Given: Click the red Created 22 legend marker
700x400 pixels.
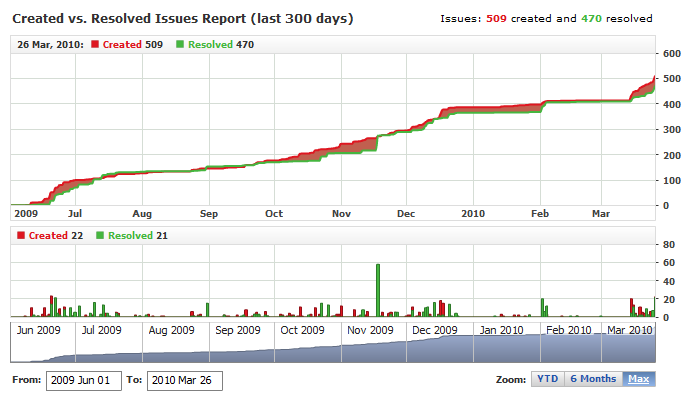Looking at the screenshot, I should pyautogui.click(x=20, y=235).
